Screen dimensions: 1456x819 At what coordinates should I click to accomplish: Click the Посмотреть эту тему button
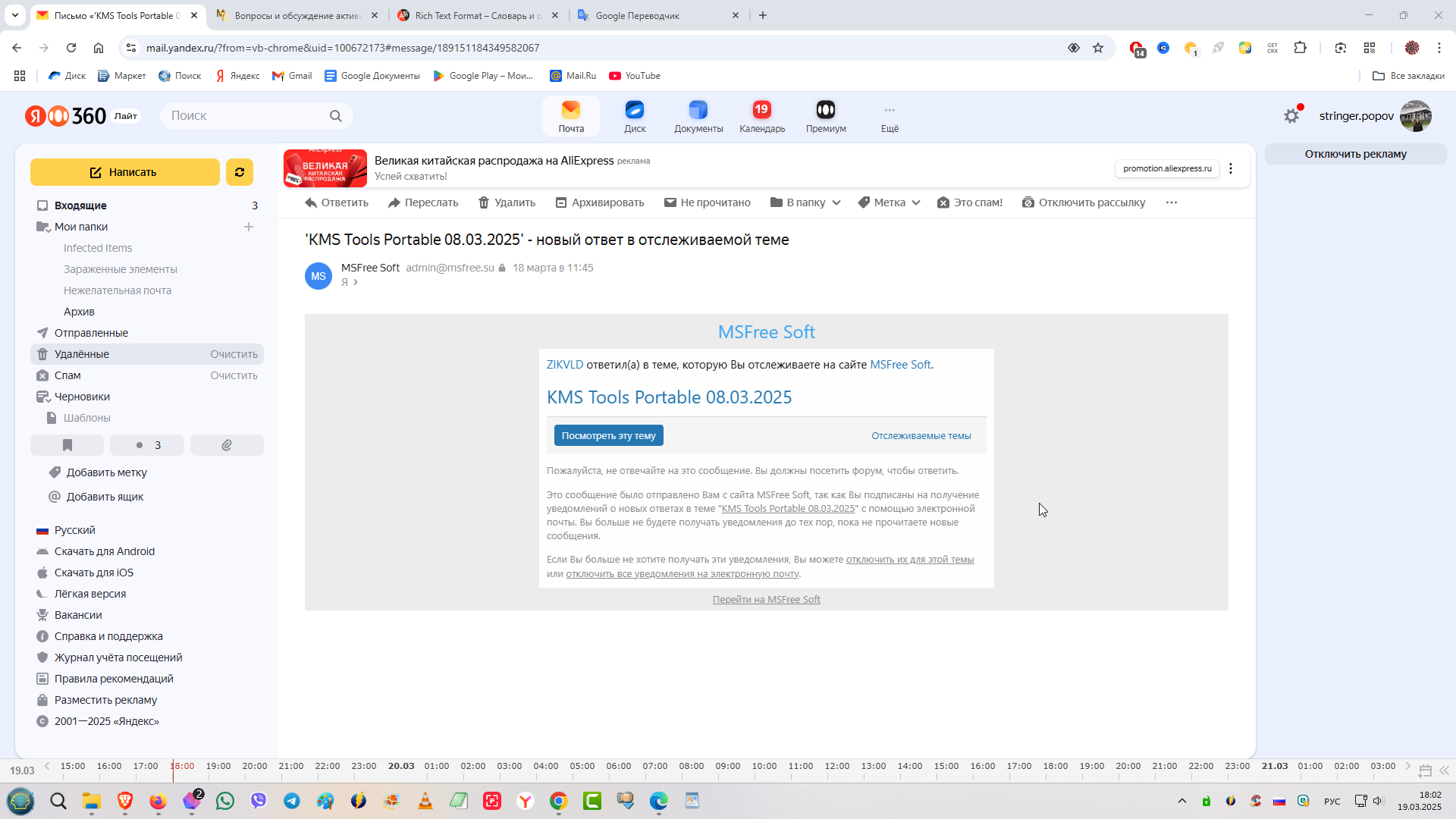click(x=609, y=435)
